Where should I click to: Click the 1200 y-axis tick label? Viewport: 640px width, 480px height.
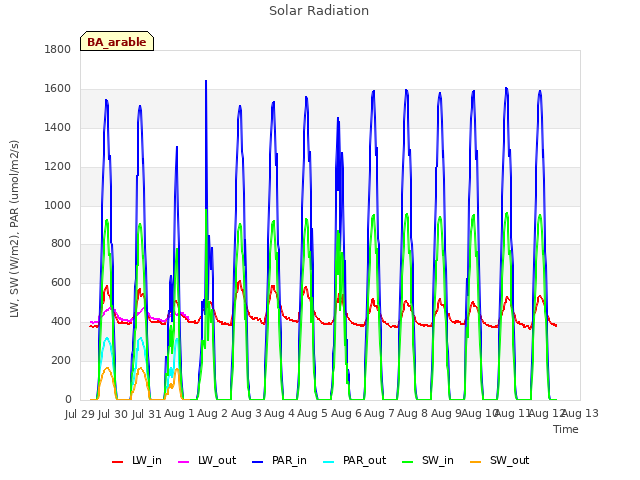click(58, 167)
